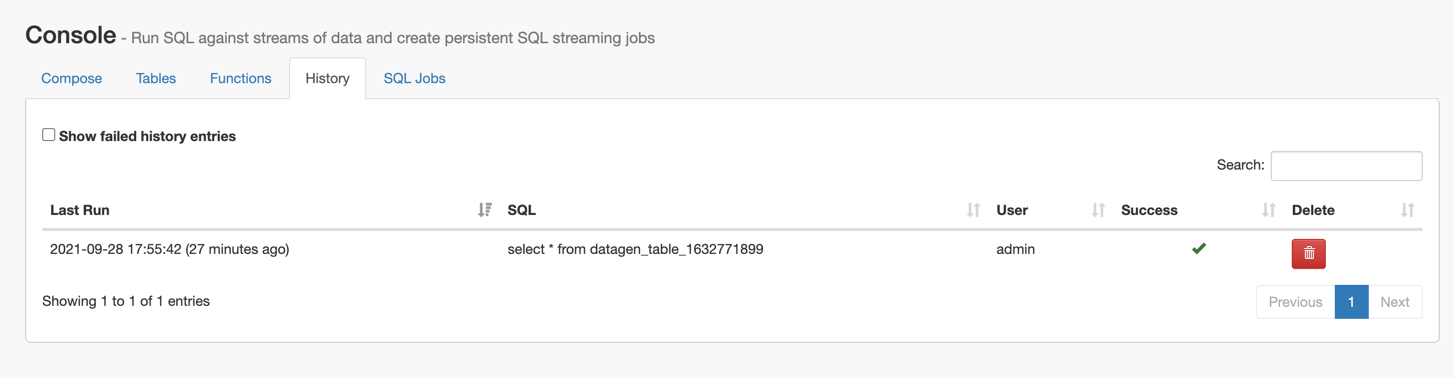Select page 1 in pagination
Image resolution: width=1454 pixels, height=378 pixels.
(x=1351, y=302)
